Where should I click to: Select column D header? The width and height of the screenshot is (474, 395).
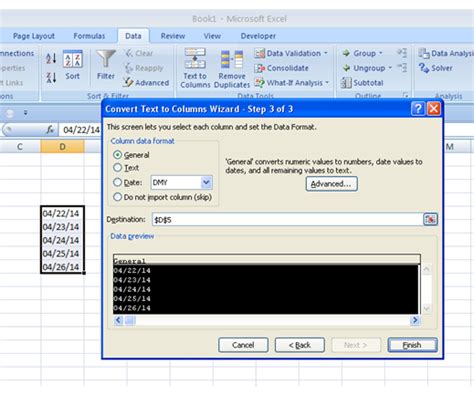pos(62,147)
